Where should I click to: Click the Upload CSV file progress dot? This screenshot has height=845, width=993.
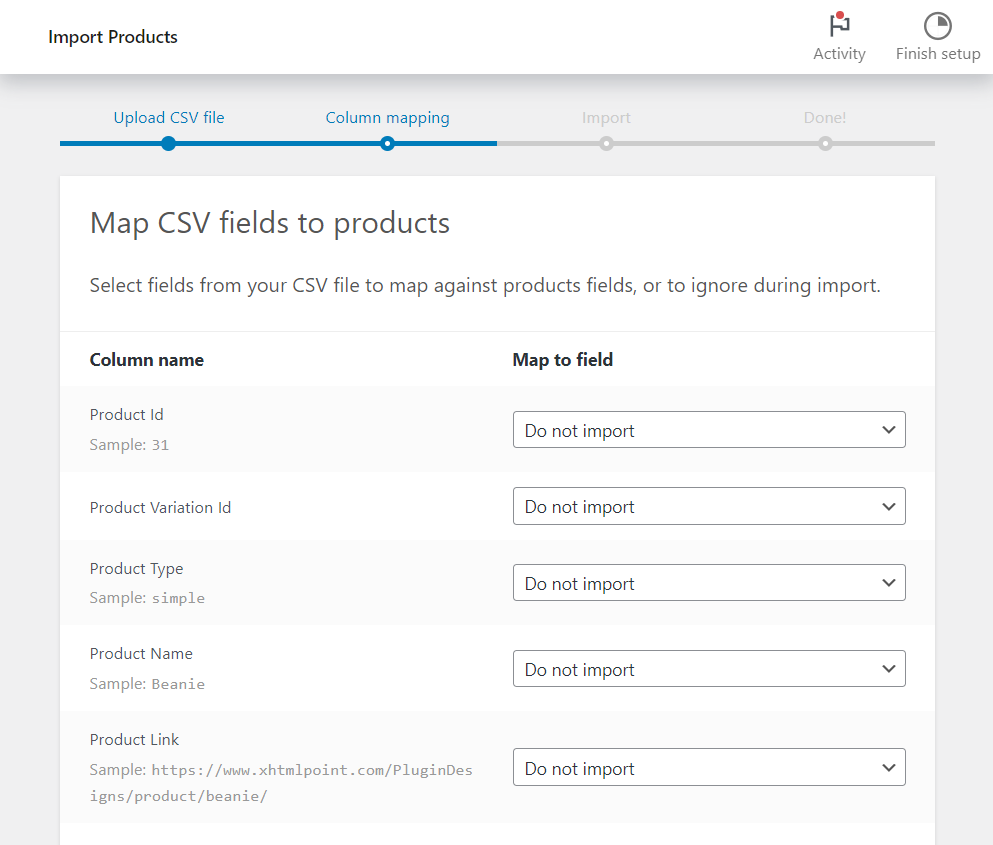168,144
